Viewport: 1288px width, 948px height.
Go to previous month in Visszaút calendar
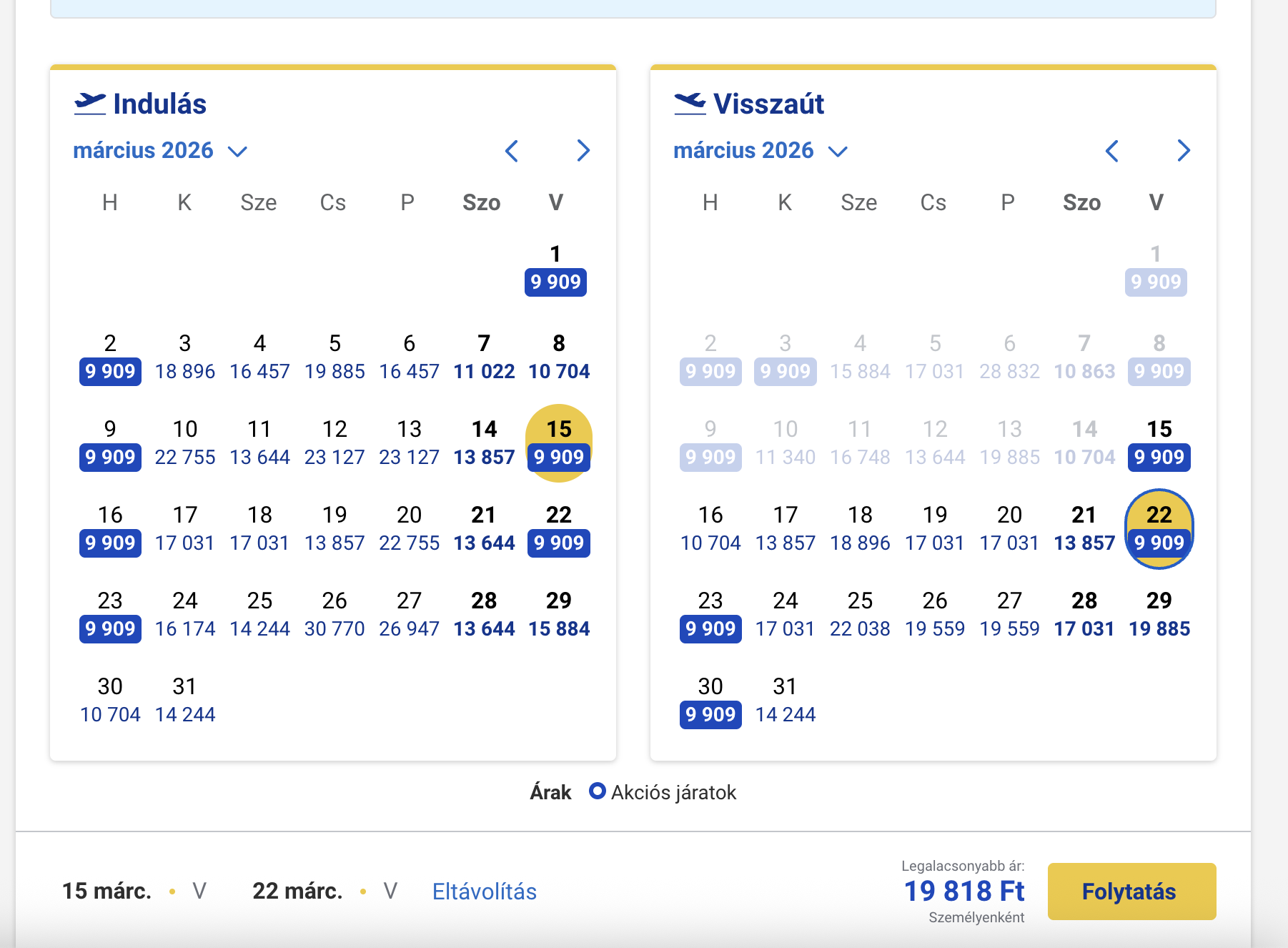coord(1112,151)
